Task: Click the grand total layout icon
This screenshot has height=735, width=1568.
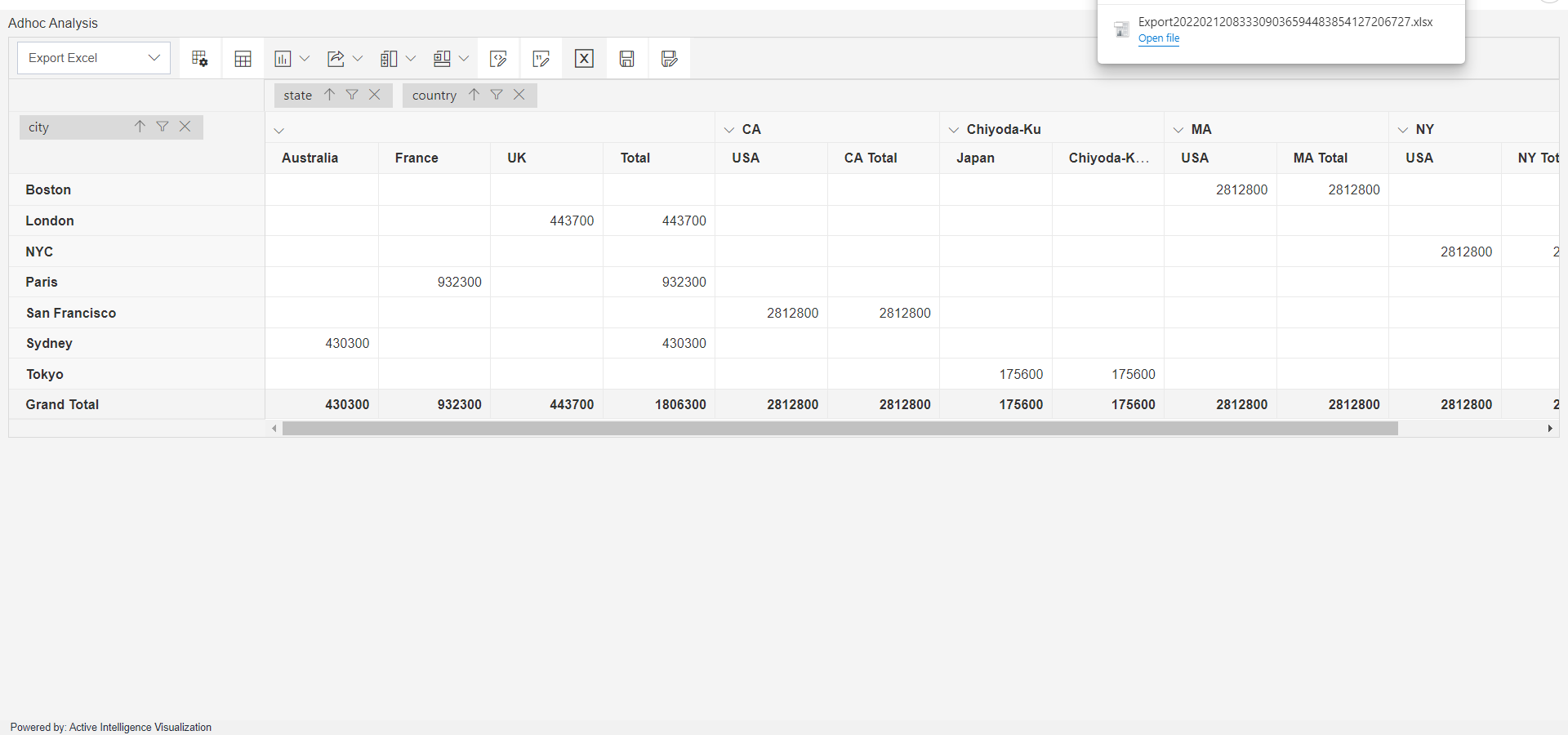Action: pos(442,58)
